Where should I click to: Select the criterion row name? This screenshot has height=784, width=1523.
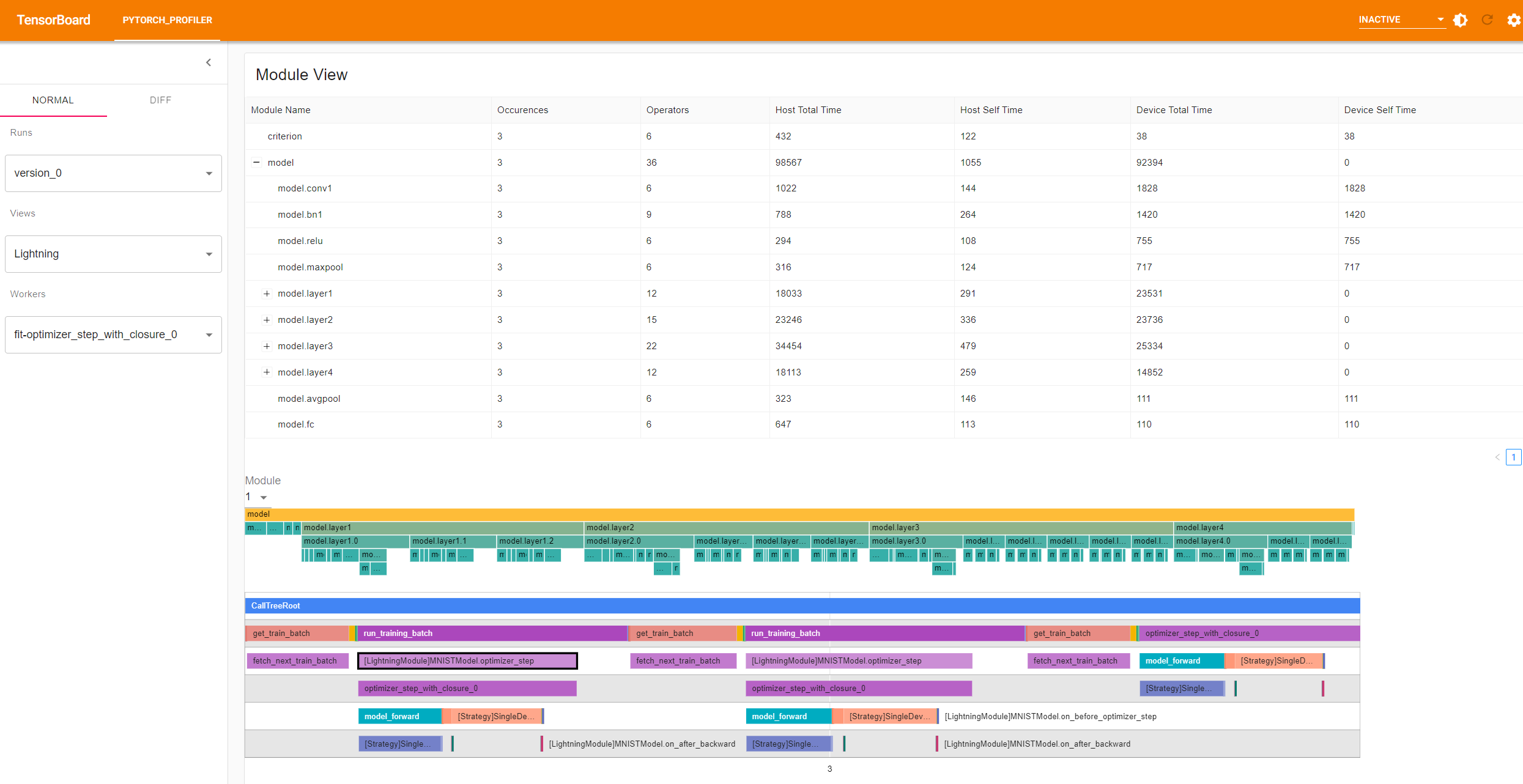pyautogui.click(x=284, y=136)
